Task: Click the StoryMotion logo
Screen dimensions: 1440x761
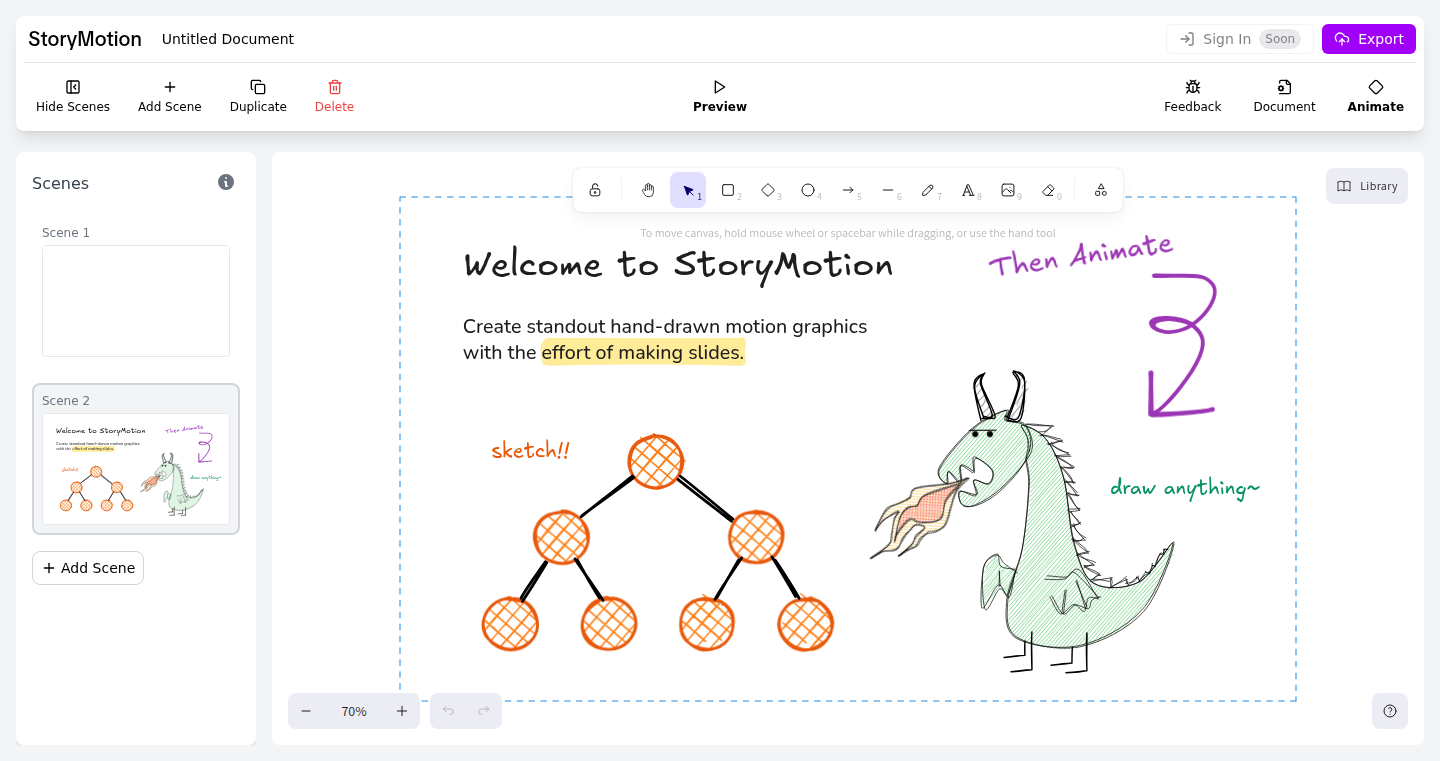Action: (x=85, y=39)
